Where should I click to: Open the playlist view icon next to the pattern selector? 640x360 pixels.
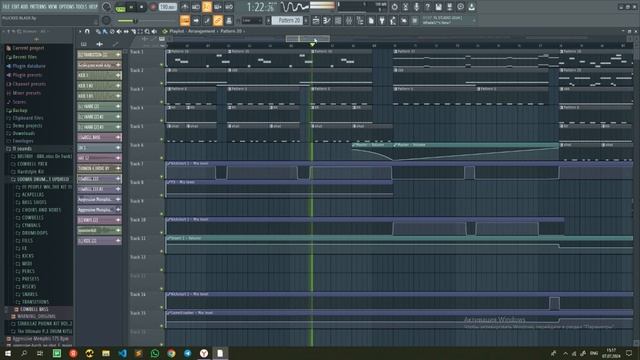click(316, 20)
